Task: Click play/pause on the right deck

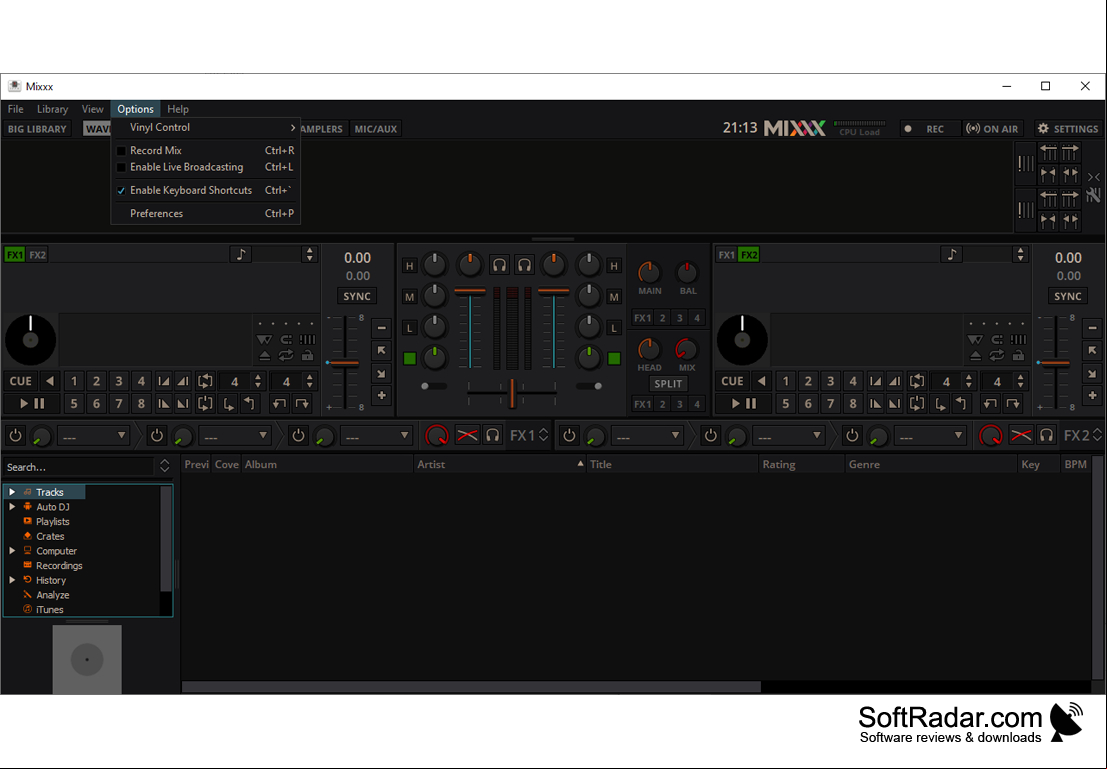Action: (743, 404)
